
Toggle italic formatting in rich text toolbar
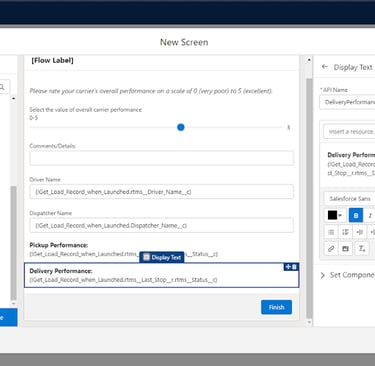click(x=370, y=216)
